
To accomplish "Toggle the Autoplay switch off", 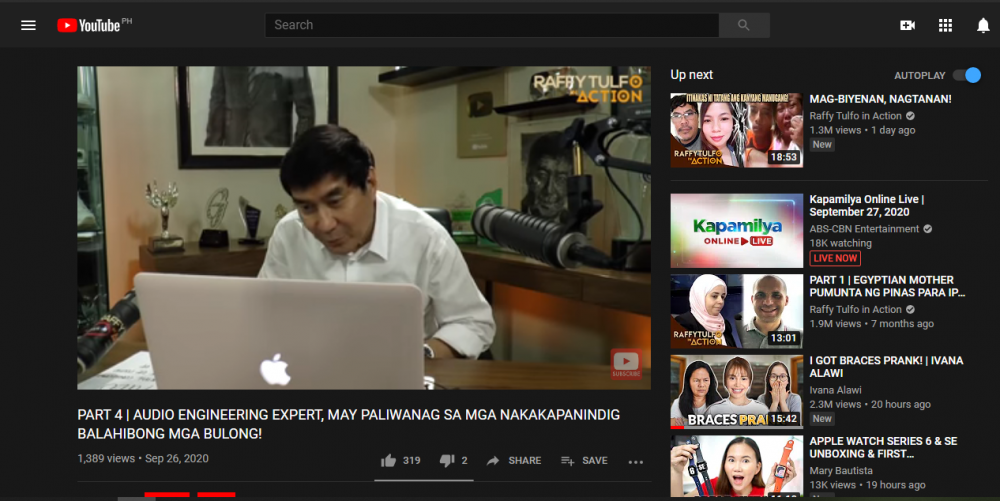I will pyautogui.click(x=966, y=75).
